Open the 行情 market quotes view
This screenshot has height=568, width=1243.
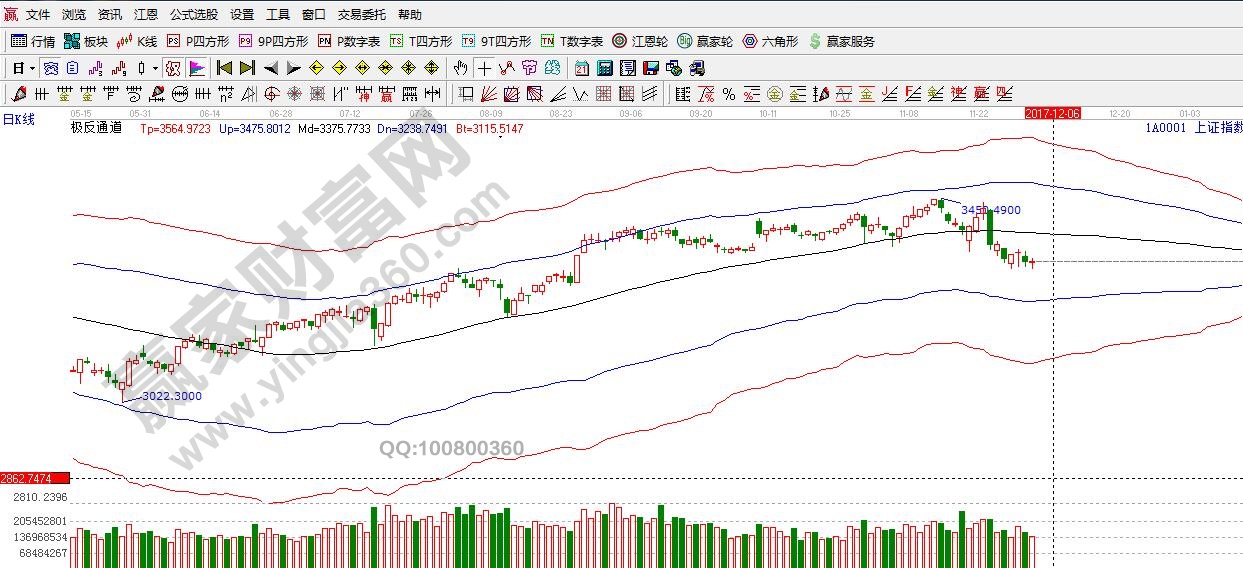click(32, 41)
